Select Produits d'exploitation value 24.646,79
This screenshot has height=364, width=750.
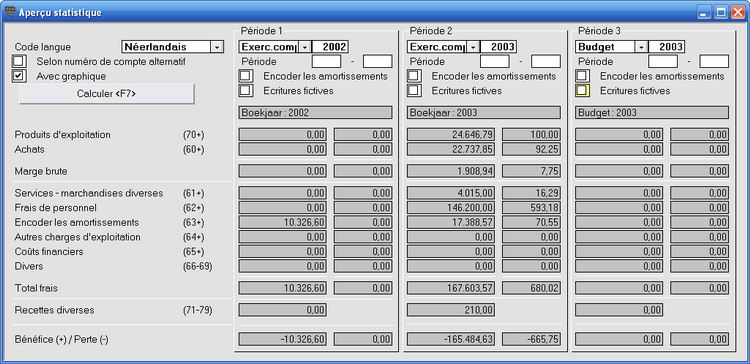(x=451, y=134)
